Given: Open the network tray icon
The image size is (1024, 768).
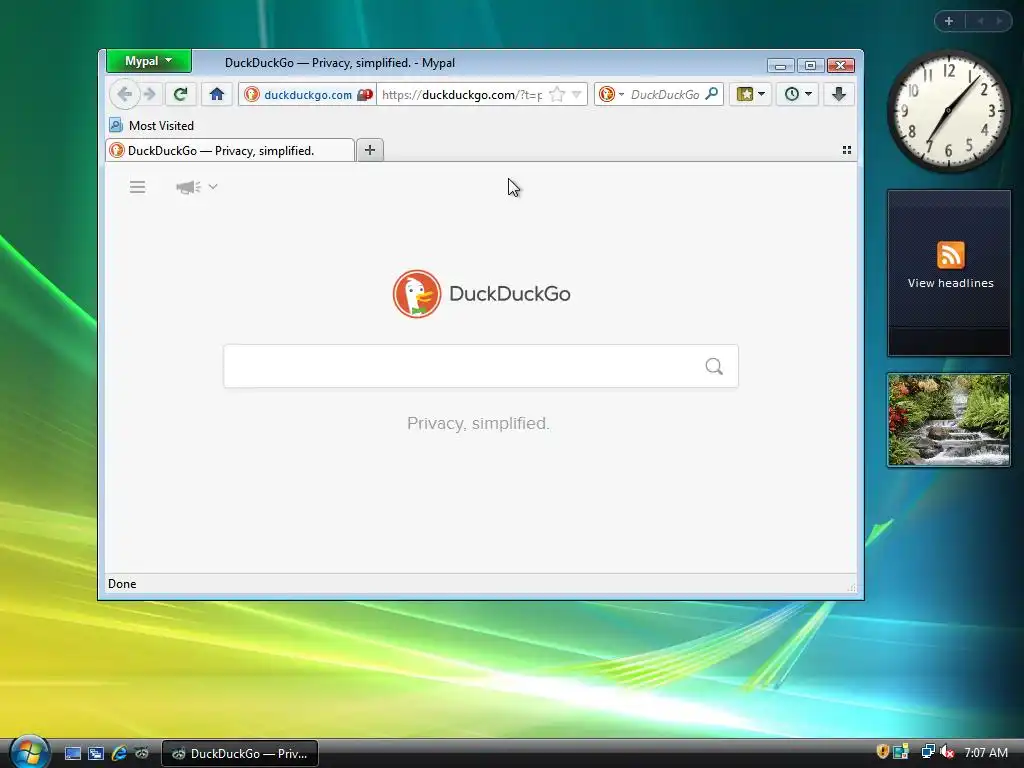Looking at the screenshot, I should (x=927, y=752).
